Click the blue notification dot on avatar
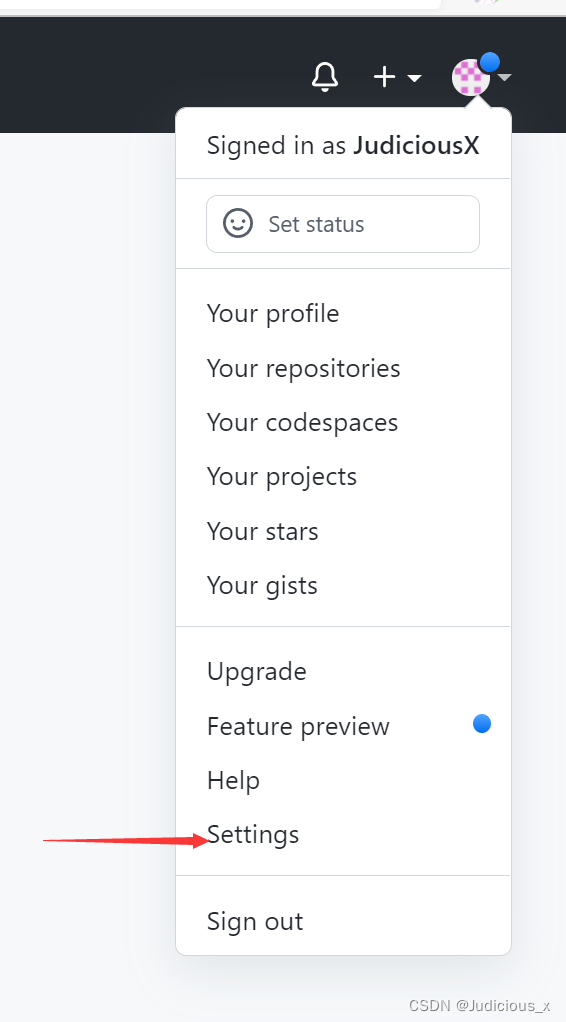 click(x=490, y=62)
